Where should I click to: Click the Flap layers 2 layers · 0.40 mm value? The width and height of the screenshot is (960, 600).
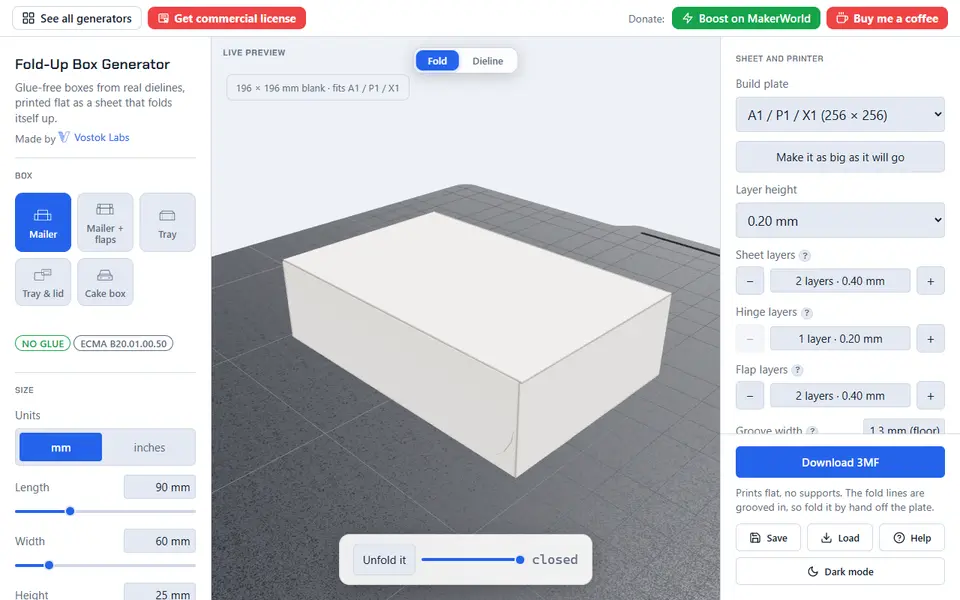click(x=840, y=396)
